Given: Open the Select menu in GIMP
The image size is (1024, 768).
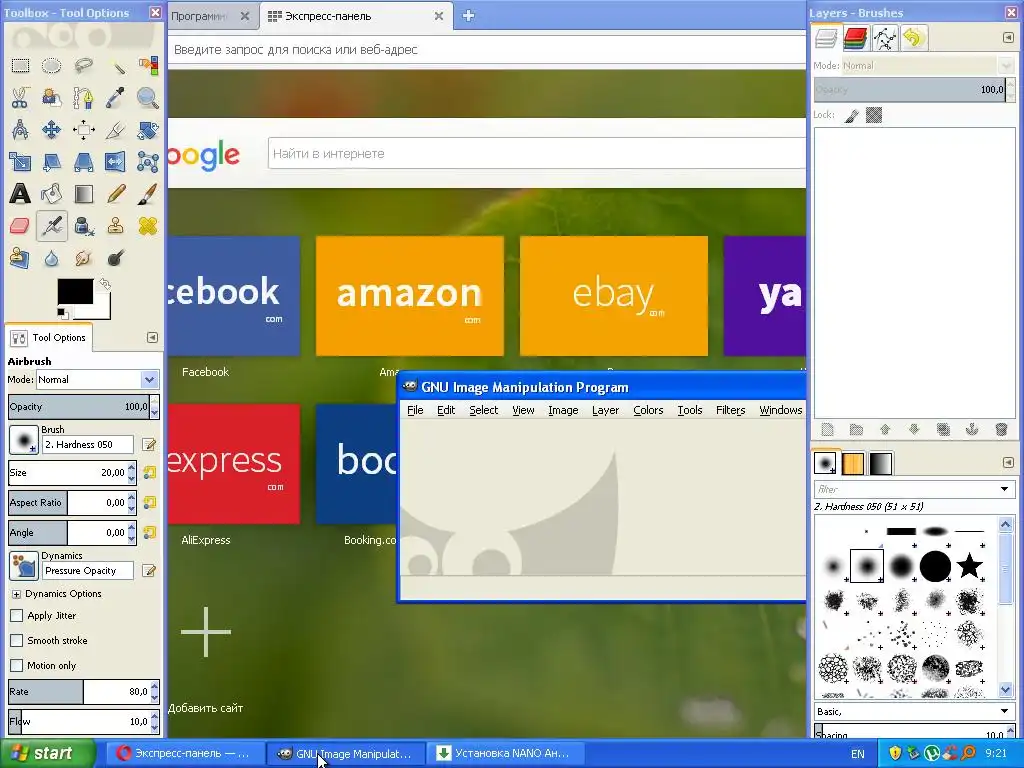Looking at the screenshot, I should [x=483, y=410].
